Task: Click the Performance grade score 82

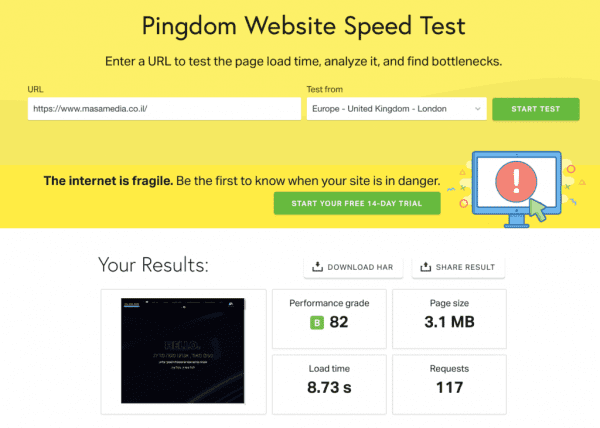Action: click(x=338, y=321)
